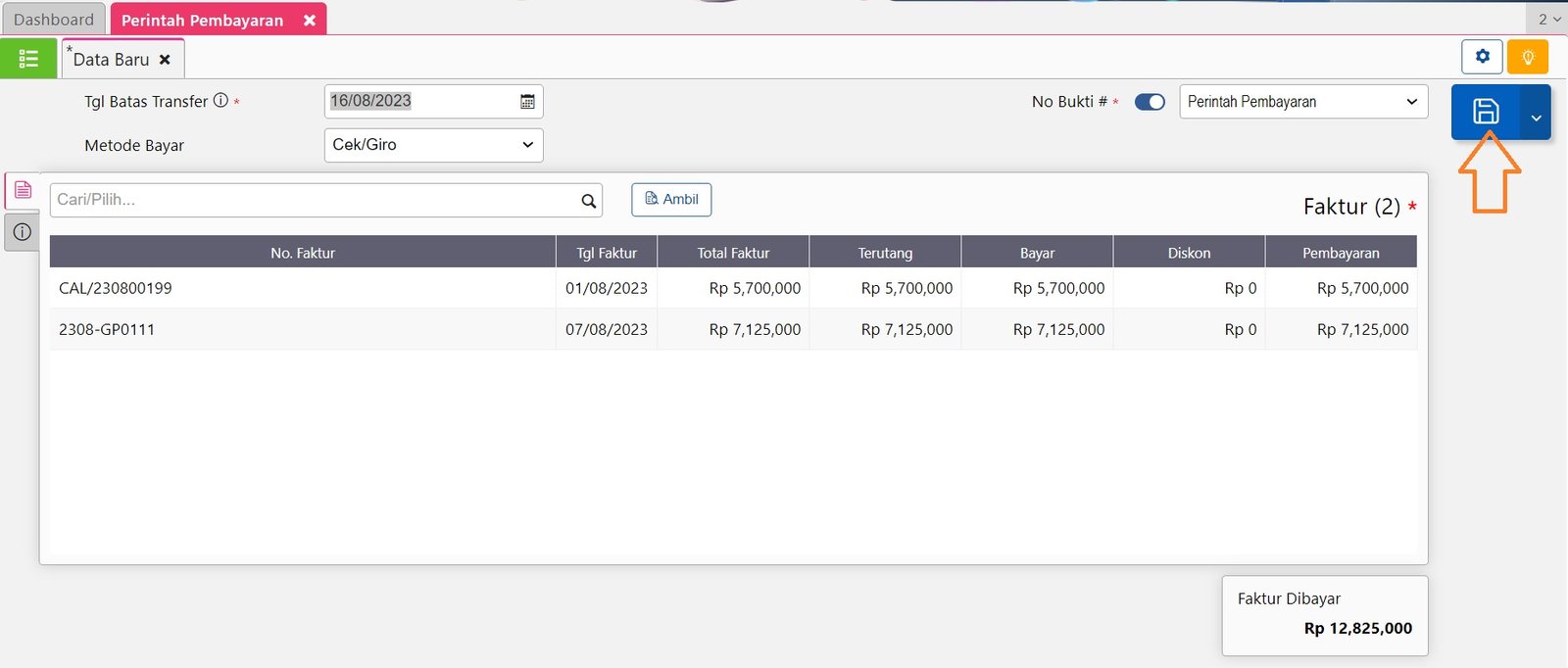Viewport: 1568px width, 668px height.
Task: Expand the save options arrow
Action: 1536,118
